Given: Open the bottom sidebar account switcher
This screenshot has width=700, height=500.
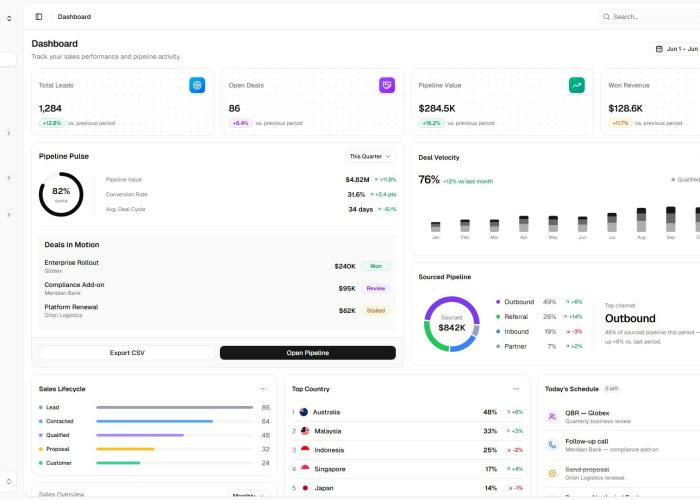Looking at the screenshot, I should point(8,481).
